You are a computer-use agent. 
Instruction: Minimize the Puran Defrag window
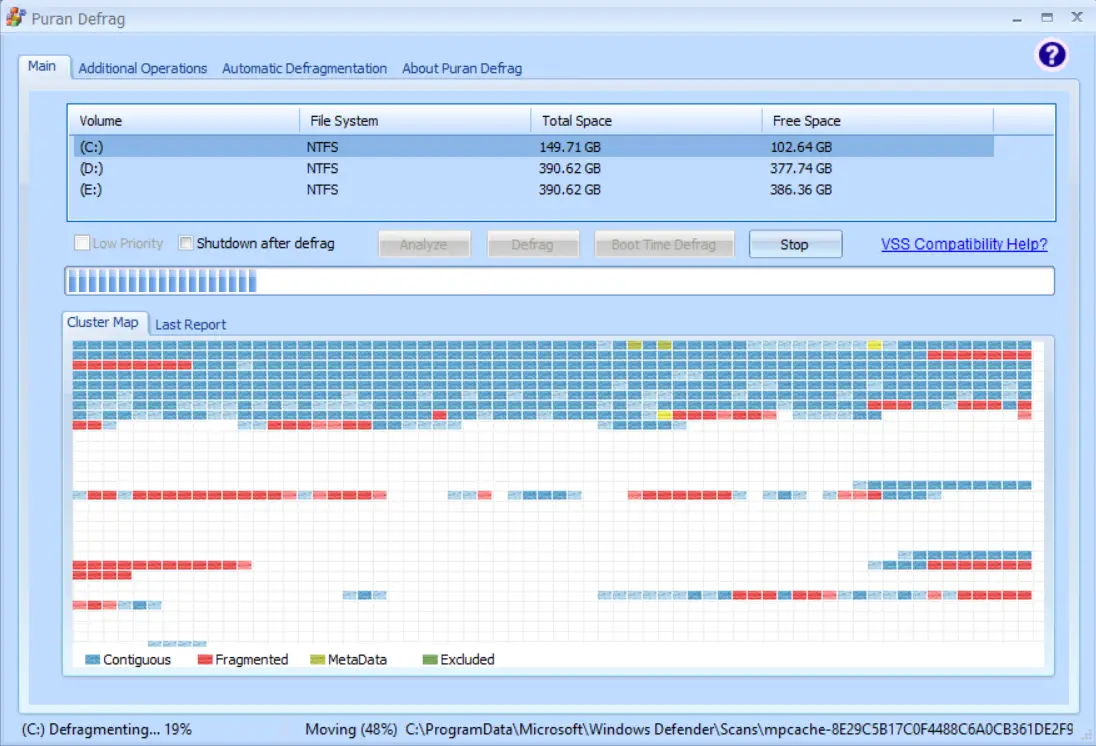pyautogui.click(x=1017, y=19)
